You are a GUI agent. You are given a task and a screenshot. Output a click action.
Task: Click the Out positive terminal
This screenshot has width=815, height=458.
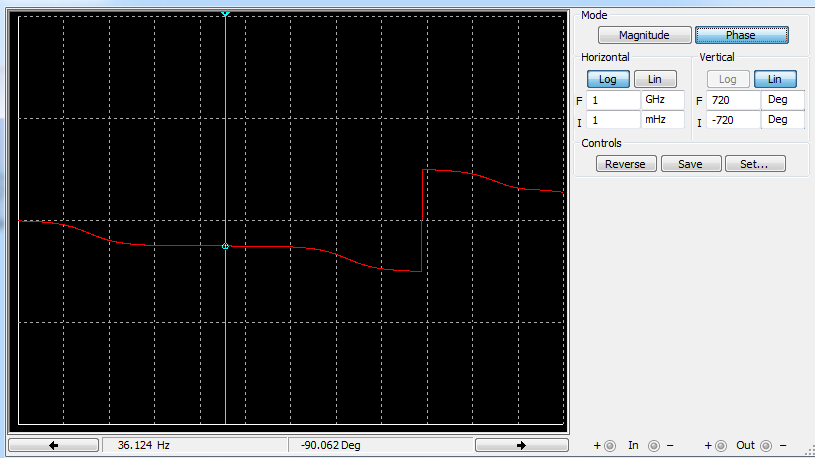[721, 446]
